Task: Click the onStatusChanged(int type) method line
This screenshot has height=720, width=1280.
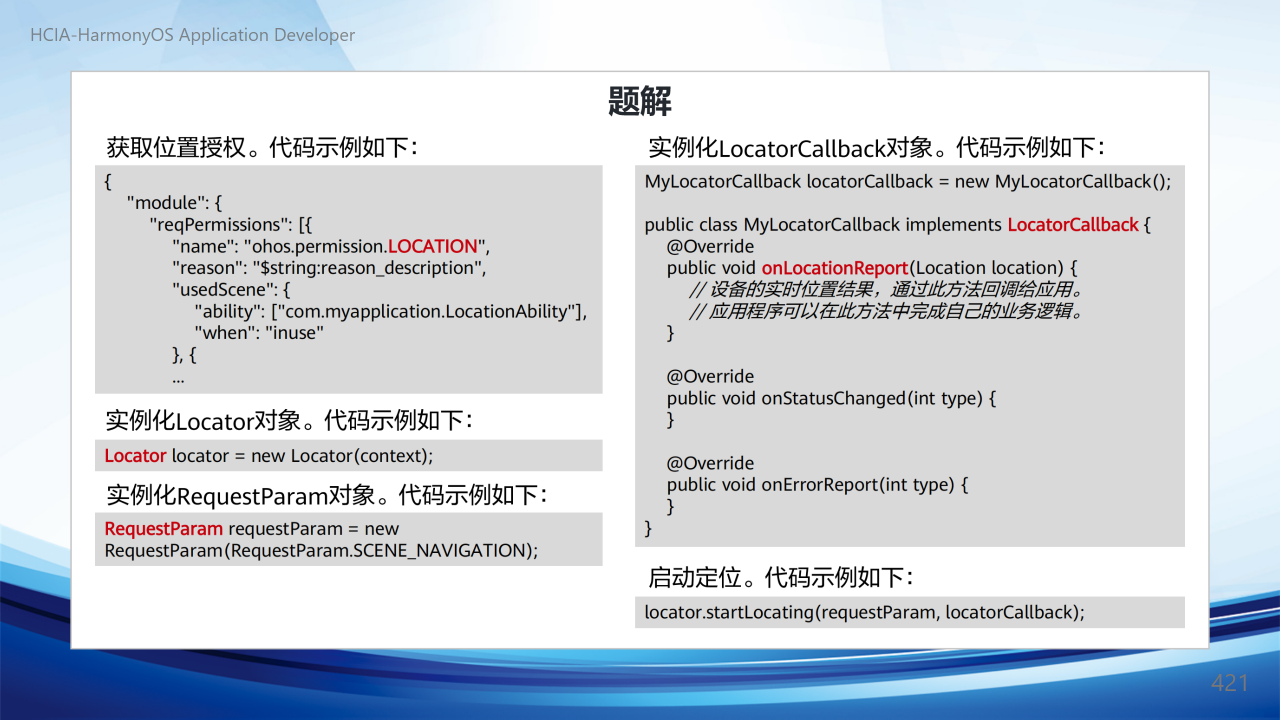Action: (x=832, y=398)
